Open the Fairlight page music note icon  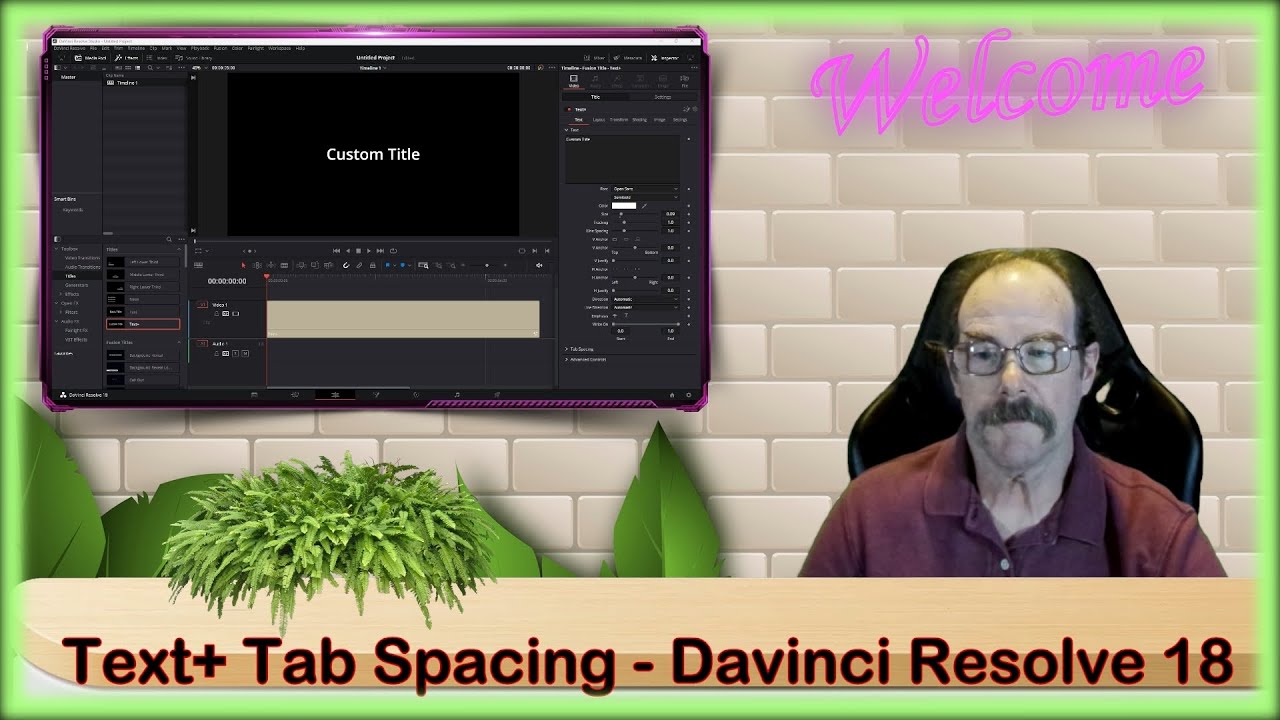[457, 394]
